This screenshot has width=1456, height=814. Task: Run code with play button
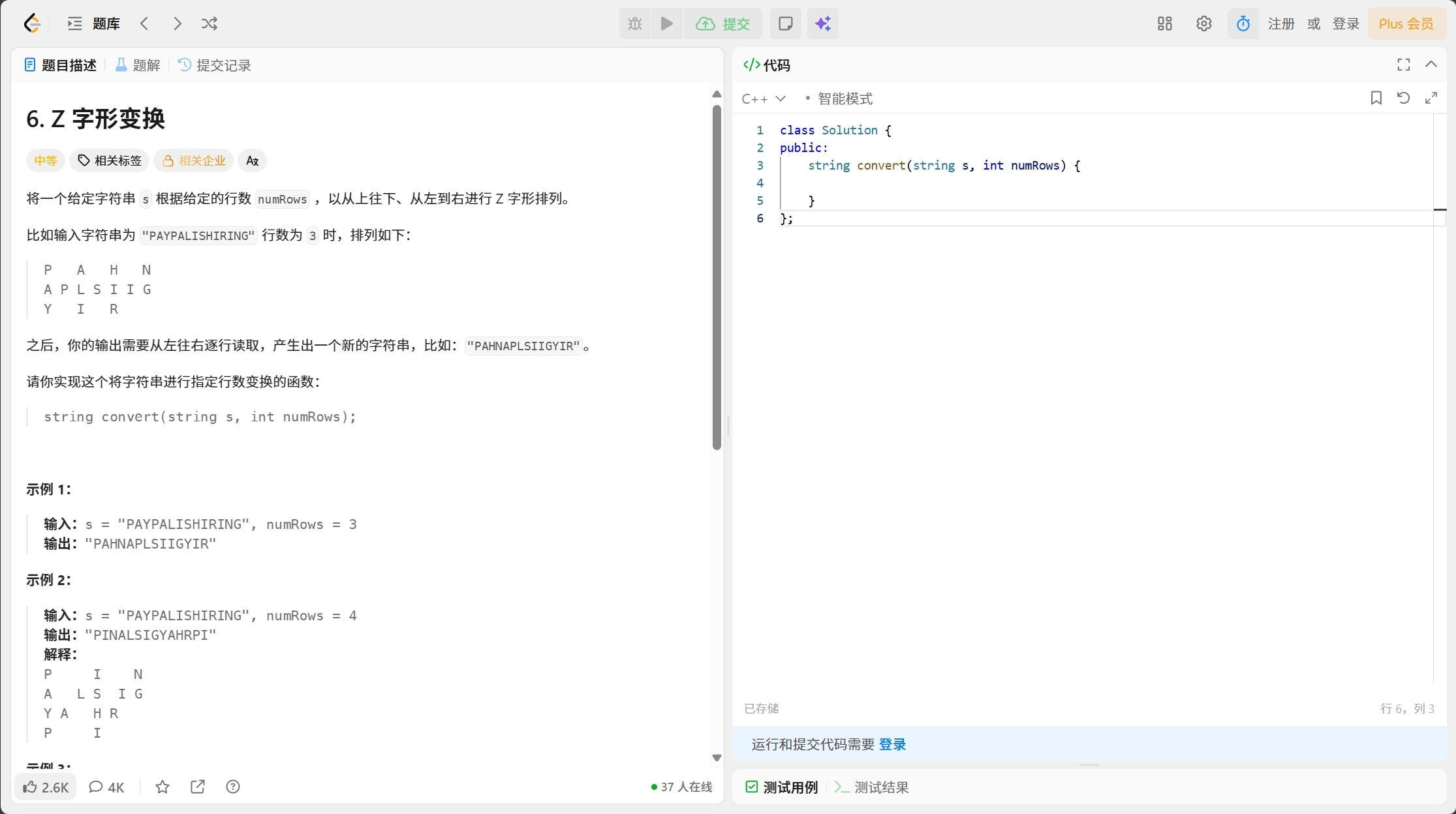click(666, 24)
